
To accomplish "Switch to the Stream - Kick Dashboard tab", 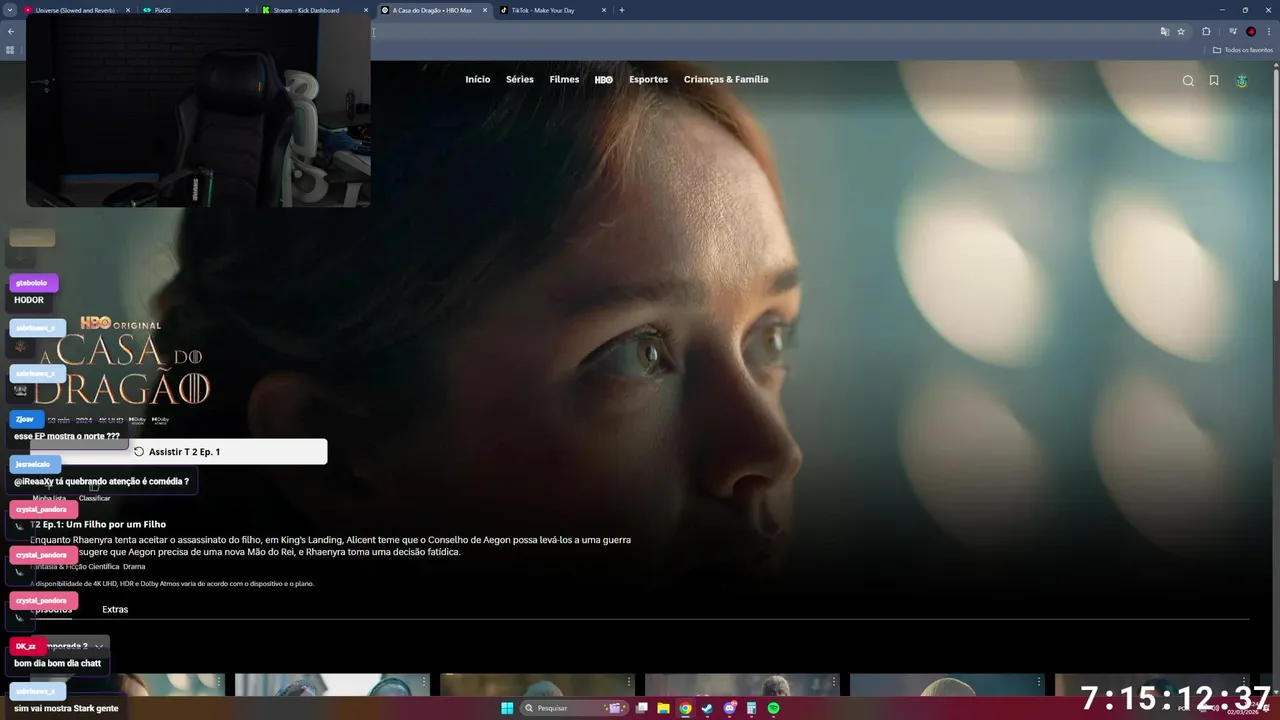I will tap(314, 10).
